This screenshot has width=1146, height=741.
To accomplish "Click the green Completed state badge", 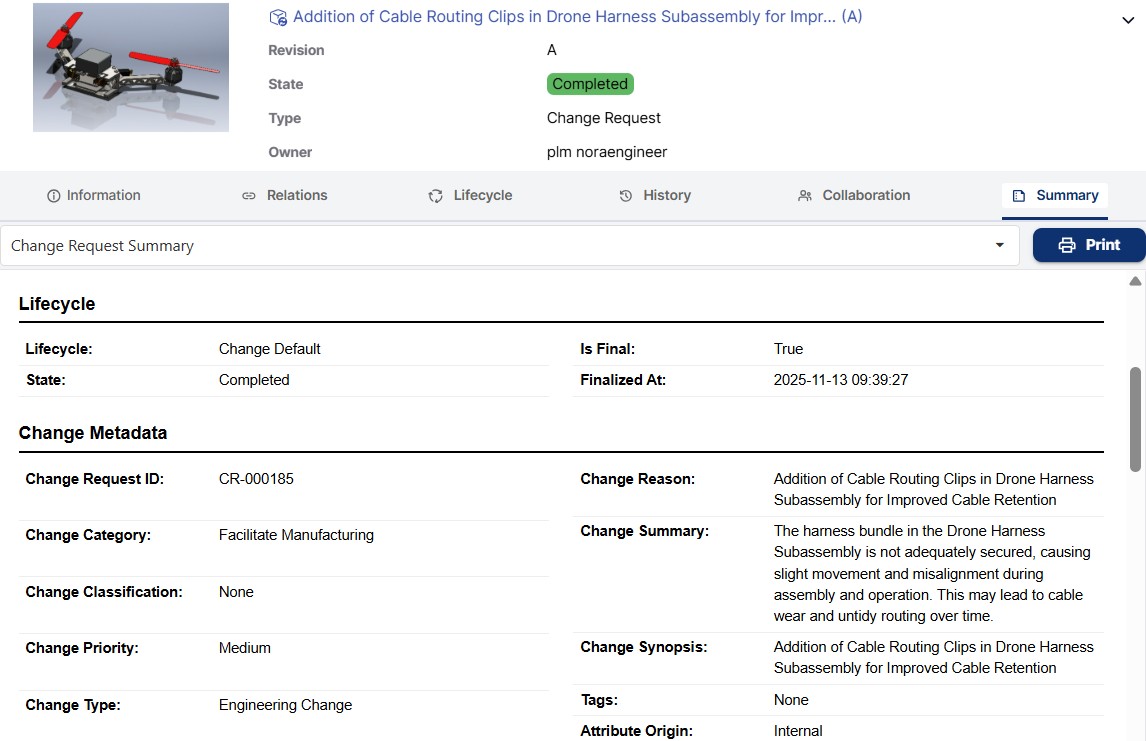I will tap(590, 84).
